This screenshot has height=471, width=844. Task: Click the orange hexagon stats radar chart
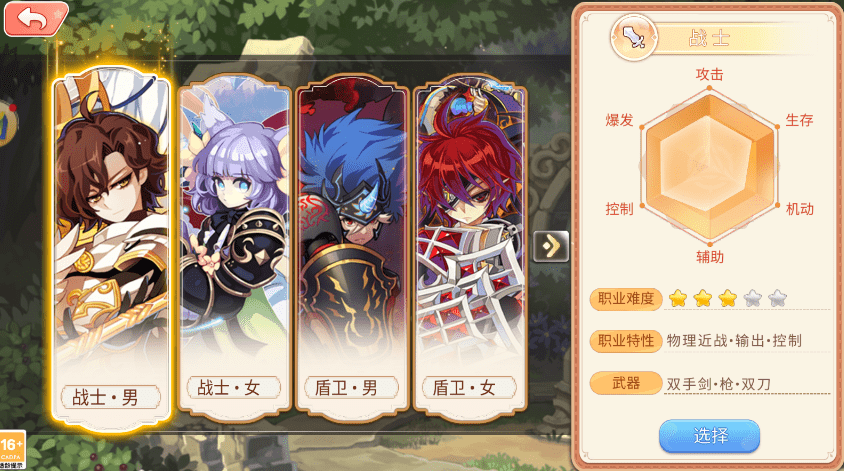(709, 166)
